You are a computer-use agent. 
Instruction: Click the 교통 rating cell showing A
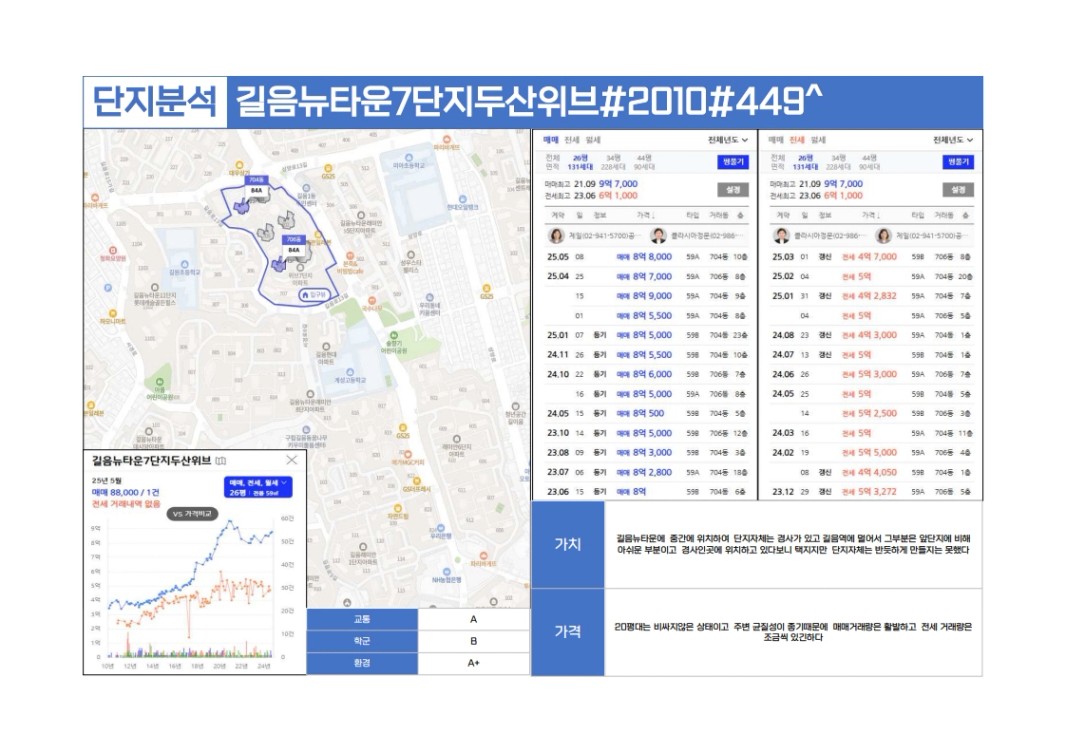[x=474, y=620]
